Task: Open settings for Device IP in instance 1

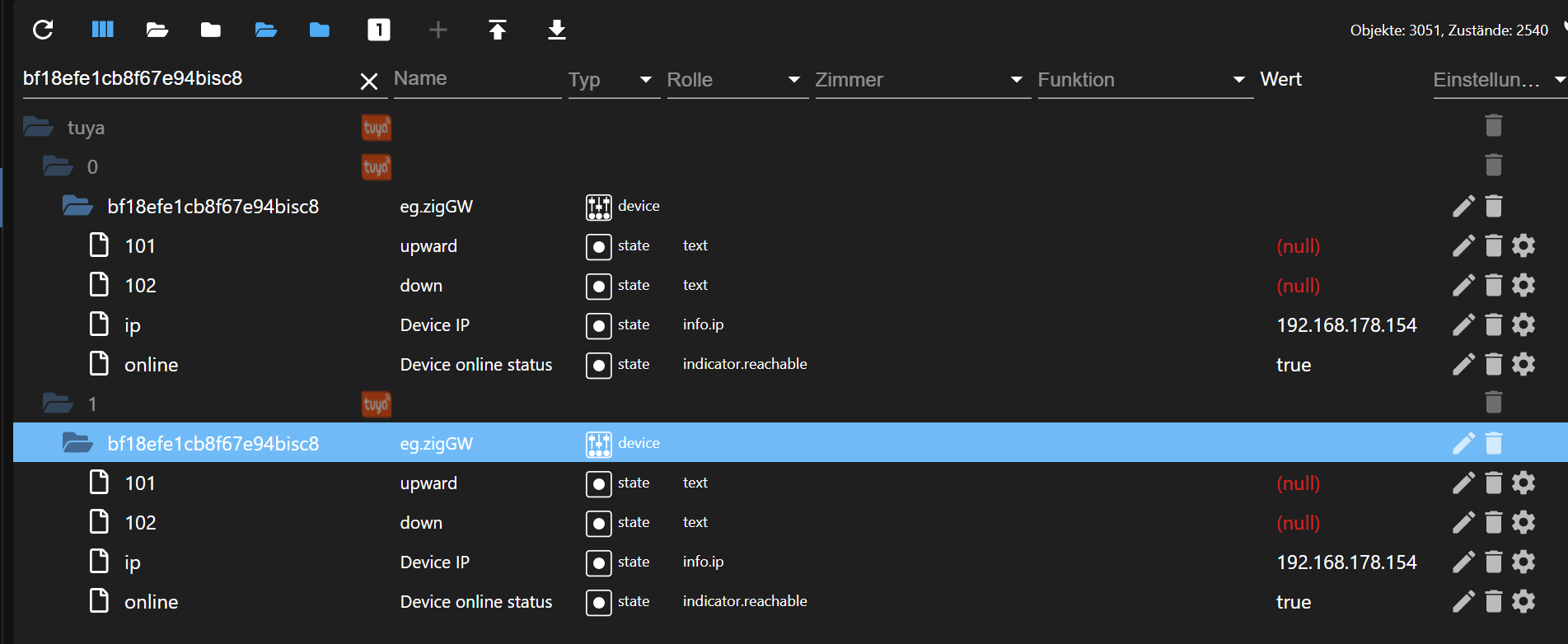Action: (x=1524, y=562)
